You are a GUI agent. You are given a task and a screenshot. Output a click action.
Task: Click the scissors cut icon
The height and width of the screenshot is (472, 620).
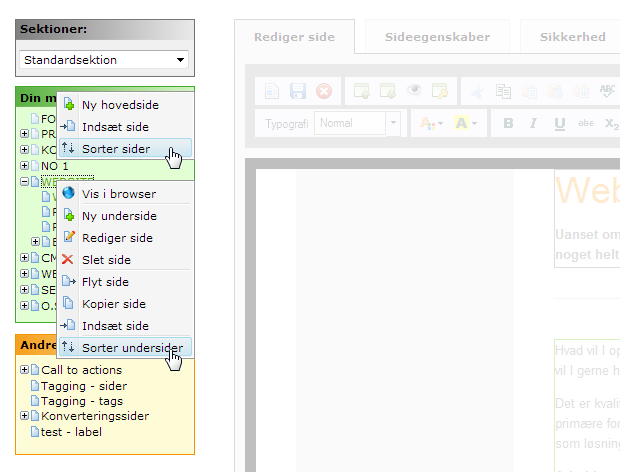(x=477, y=91)
